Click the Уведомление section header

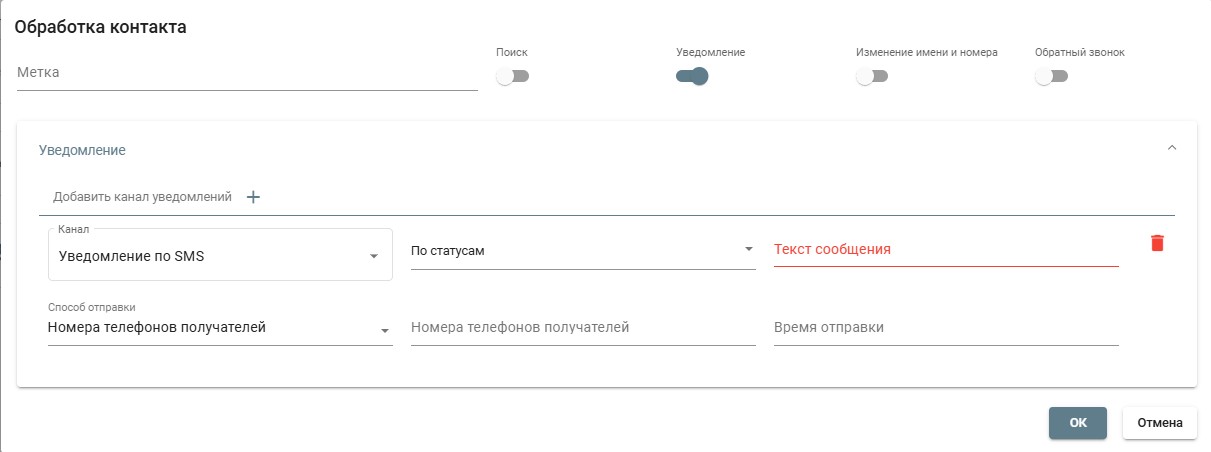pyautogui.click(x=82, y=150)
